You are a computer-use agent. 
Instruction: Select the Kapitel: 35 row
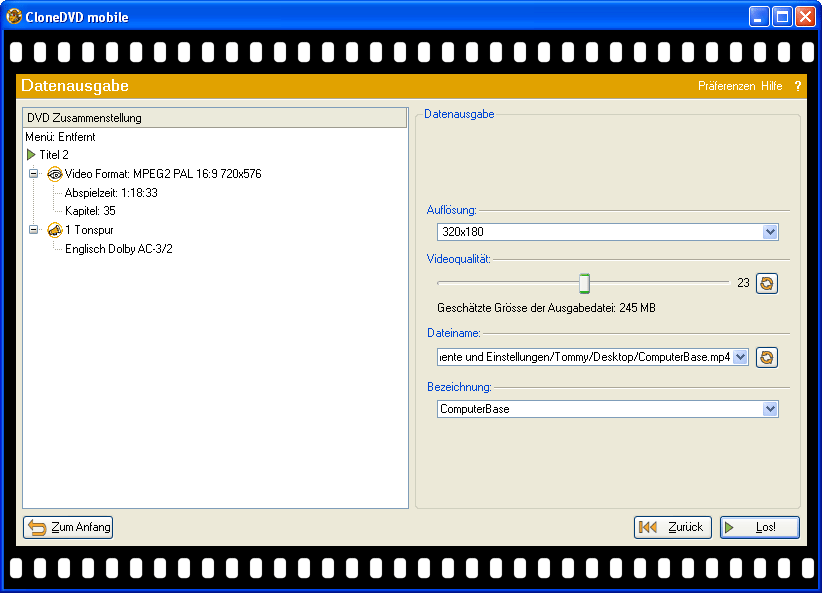pyautogui.click(x=90, y=211)
